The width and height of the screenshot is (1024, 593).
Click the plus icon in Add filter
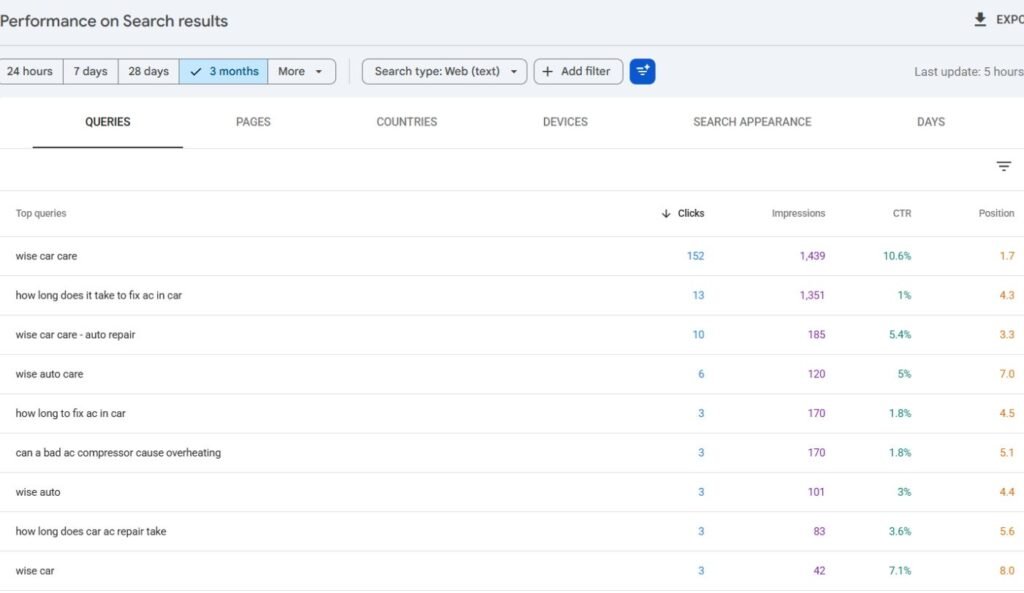pos(547,71)
